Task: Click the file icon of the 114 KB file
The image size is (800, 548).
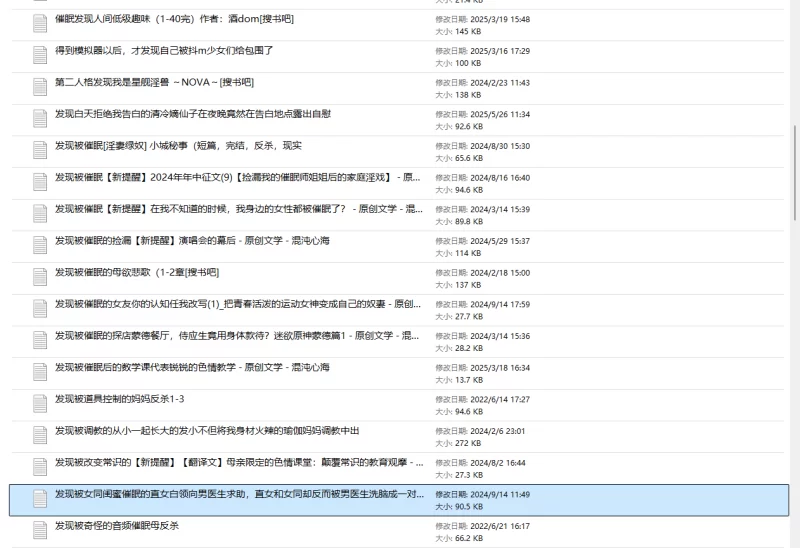Action: click(x=40, y=245)
